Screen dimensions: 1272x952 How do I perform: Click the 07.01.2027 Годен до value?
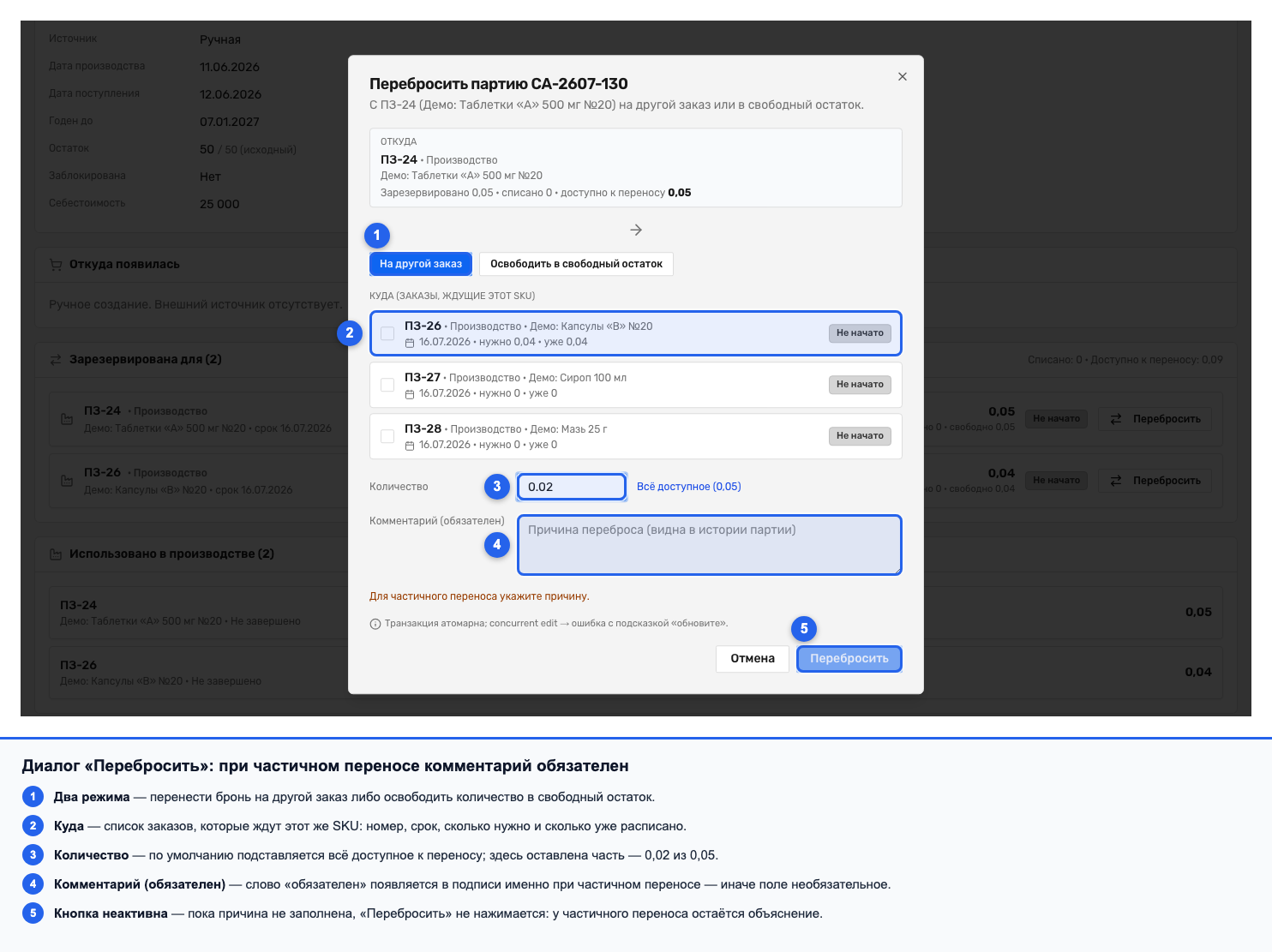[230, 122]
